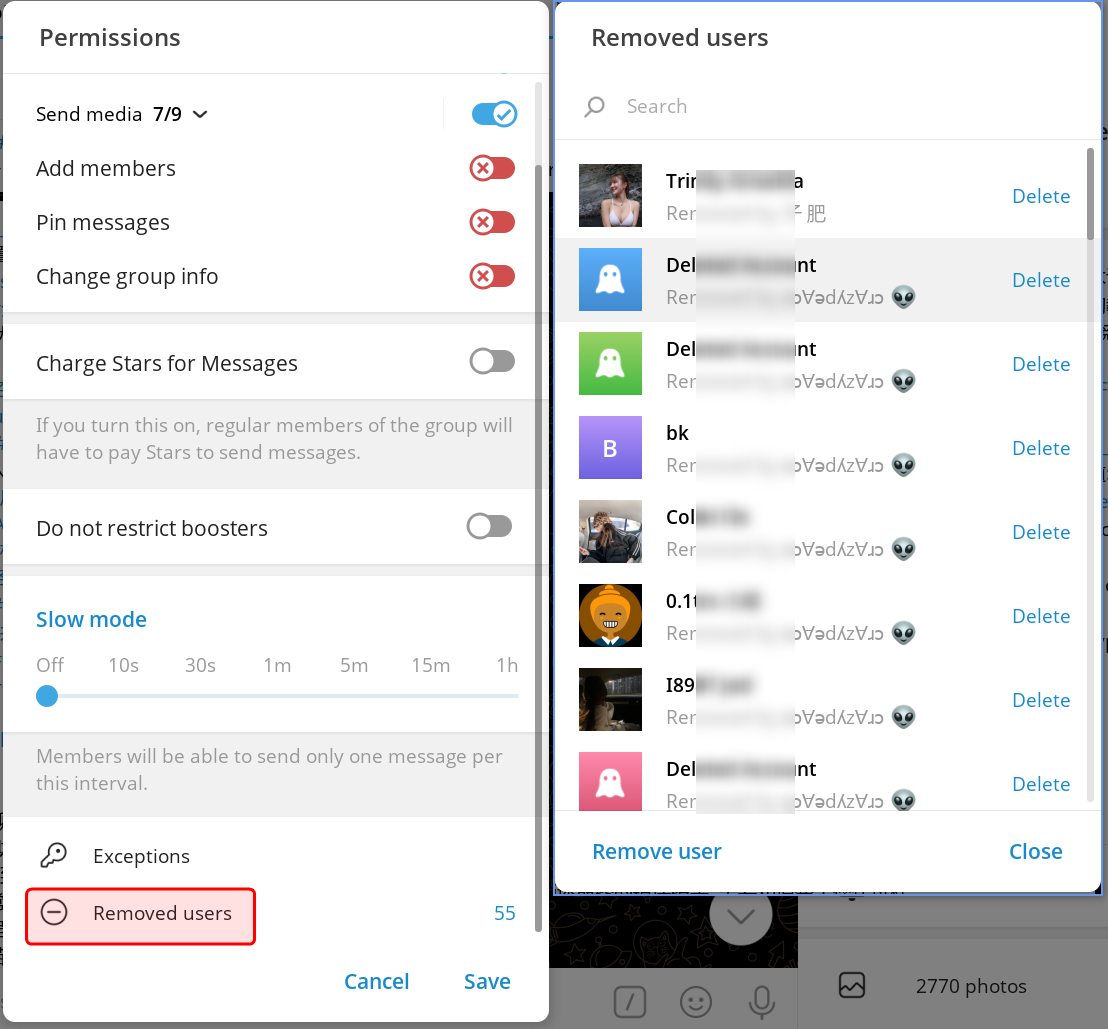The image size is (1108, 1029).
Task: Expand the Send media 7/9 chevron
Action: pos(200,115)
